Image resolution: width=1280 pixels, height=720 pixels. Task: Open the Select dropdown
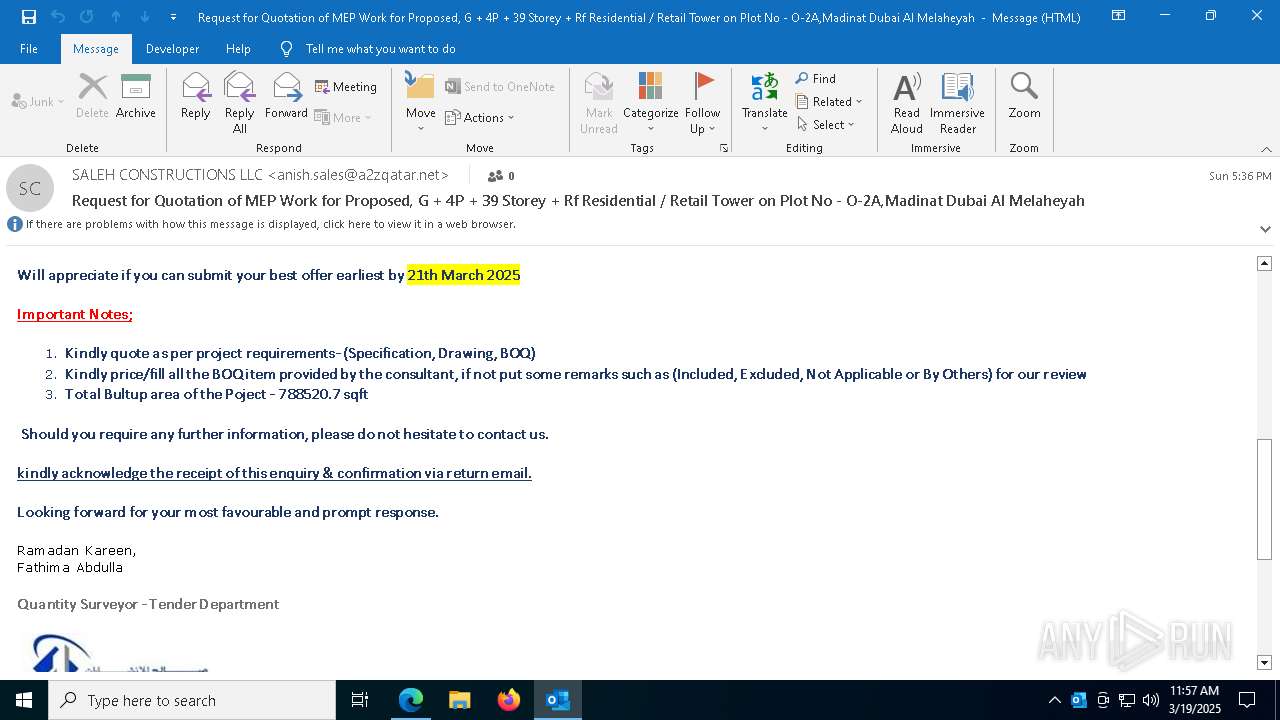coord(826,124)
